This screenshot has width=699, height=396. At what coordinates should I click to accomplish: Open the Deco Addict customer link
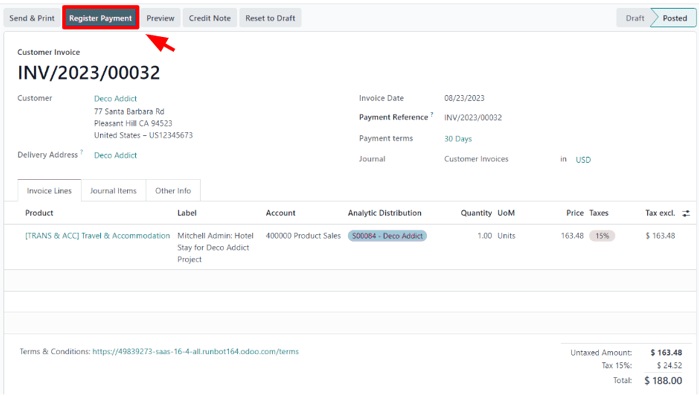click(x=115, y=99)
